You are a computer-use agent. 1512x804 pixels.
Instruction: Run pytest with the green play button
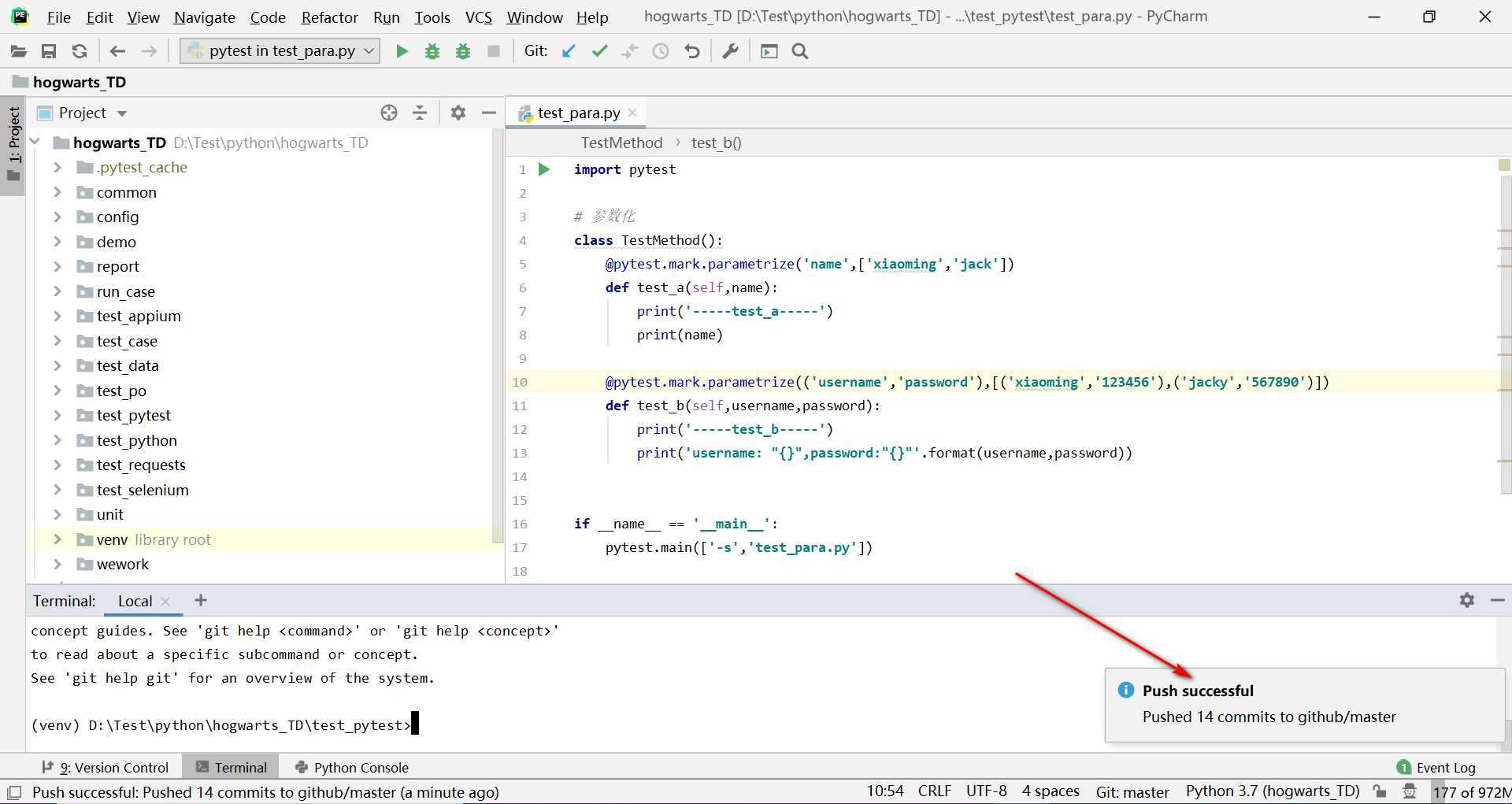click(402, 51)
